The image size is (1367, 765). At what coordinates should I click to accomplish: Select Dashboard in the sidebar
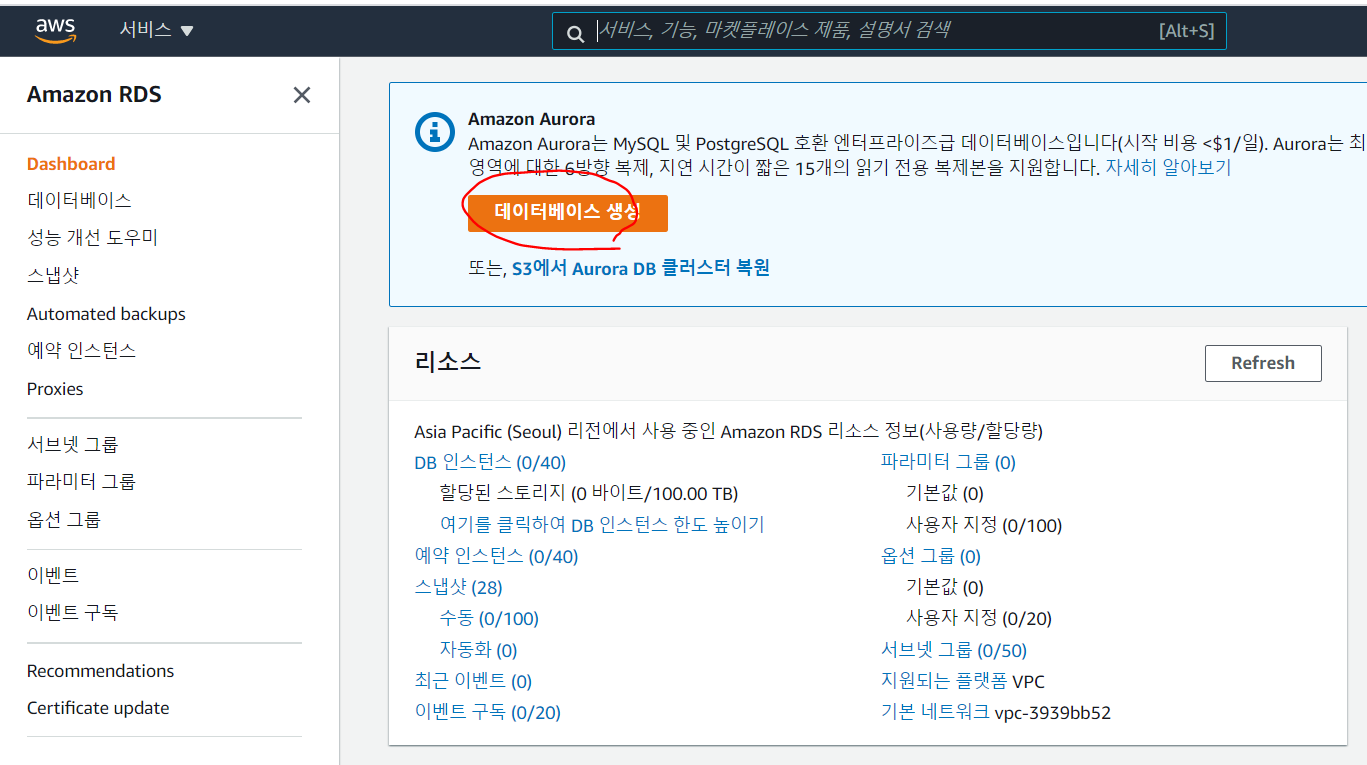tap(71, 164)
